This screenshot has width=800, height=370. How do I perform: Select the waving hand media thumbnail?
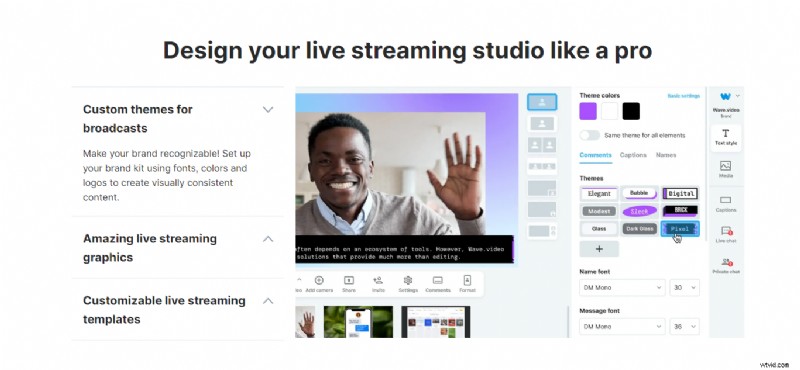(305, 322)
